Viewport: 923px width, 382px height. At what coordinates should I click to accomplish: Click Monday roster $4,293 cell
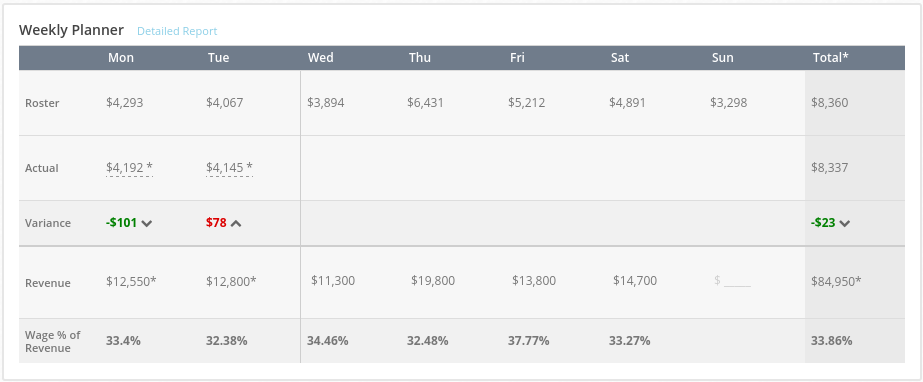pyautogui.click(x=125, y=103)
